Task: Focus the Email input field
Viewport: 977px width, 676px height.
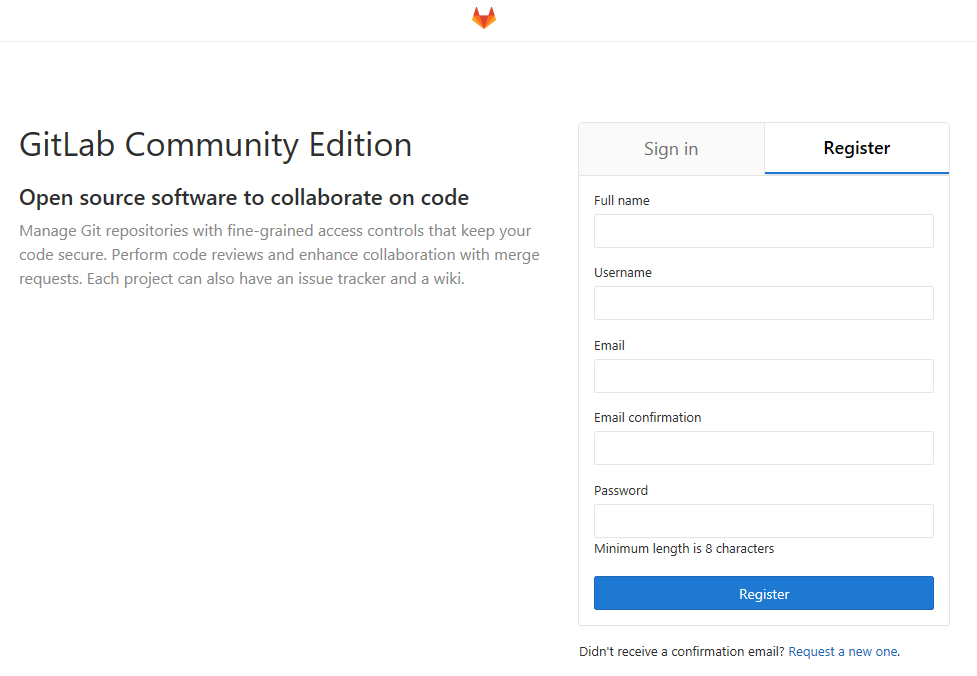Action: [x=764, y=376]
